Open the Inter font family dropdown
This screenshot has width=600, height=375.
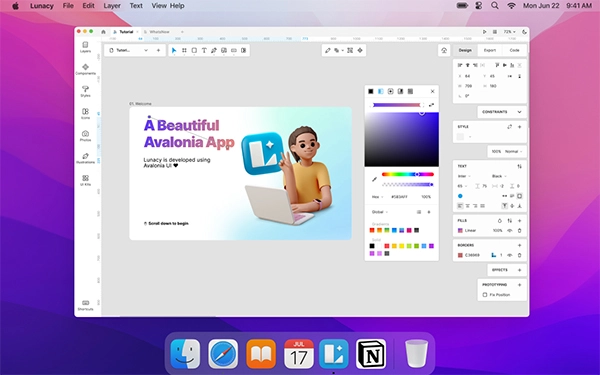tap(464, 176)
